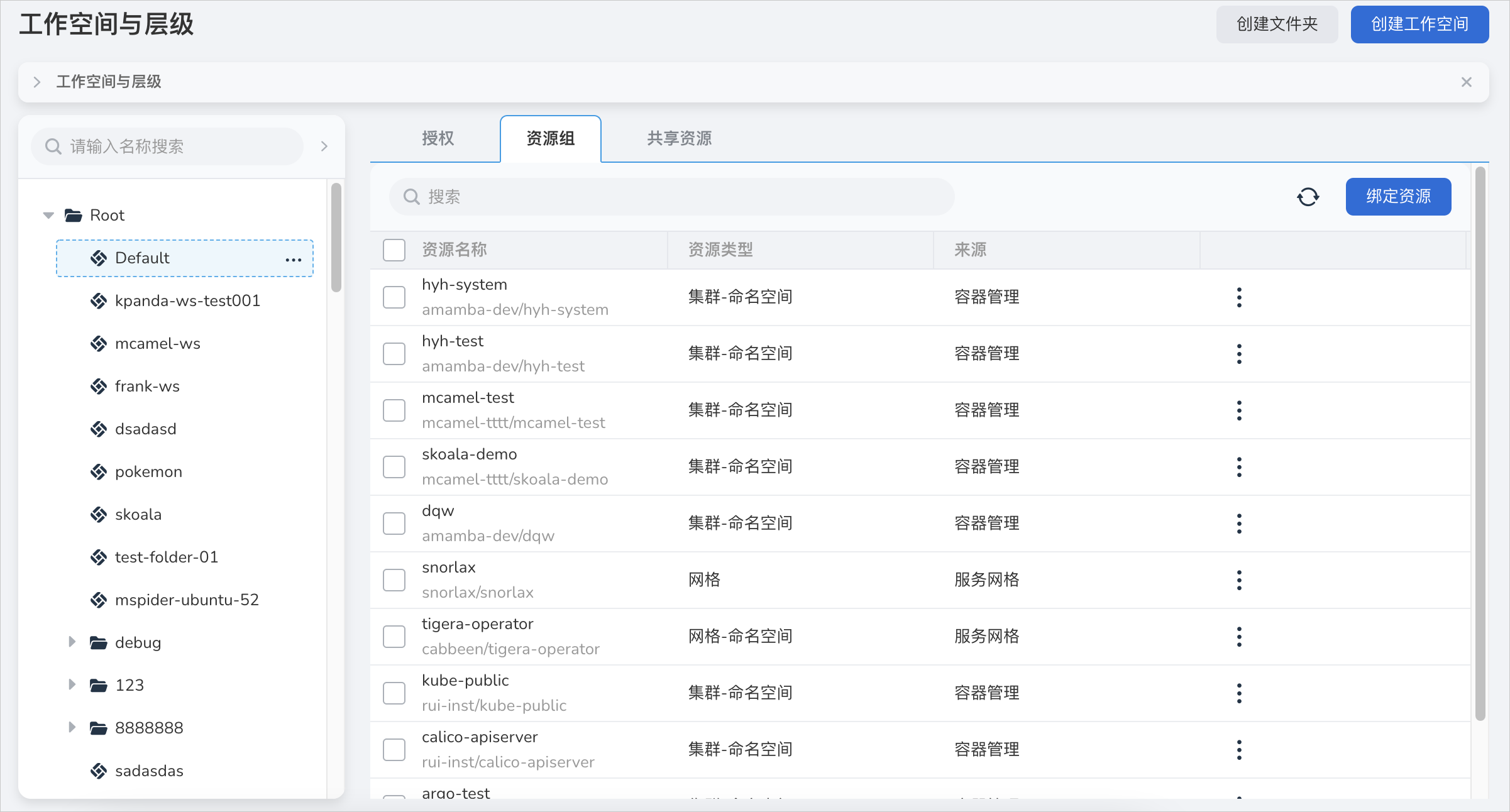This screenshot has height=812, width=1510.
Task: Toggle the select-all checkbox in table header
Action: coord(394,250)
